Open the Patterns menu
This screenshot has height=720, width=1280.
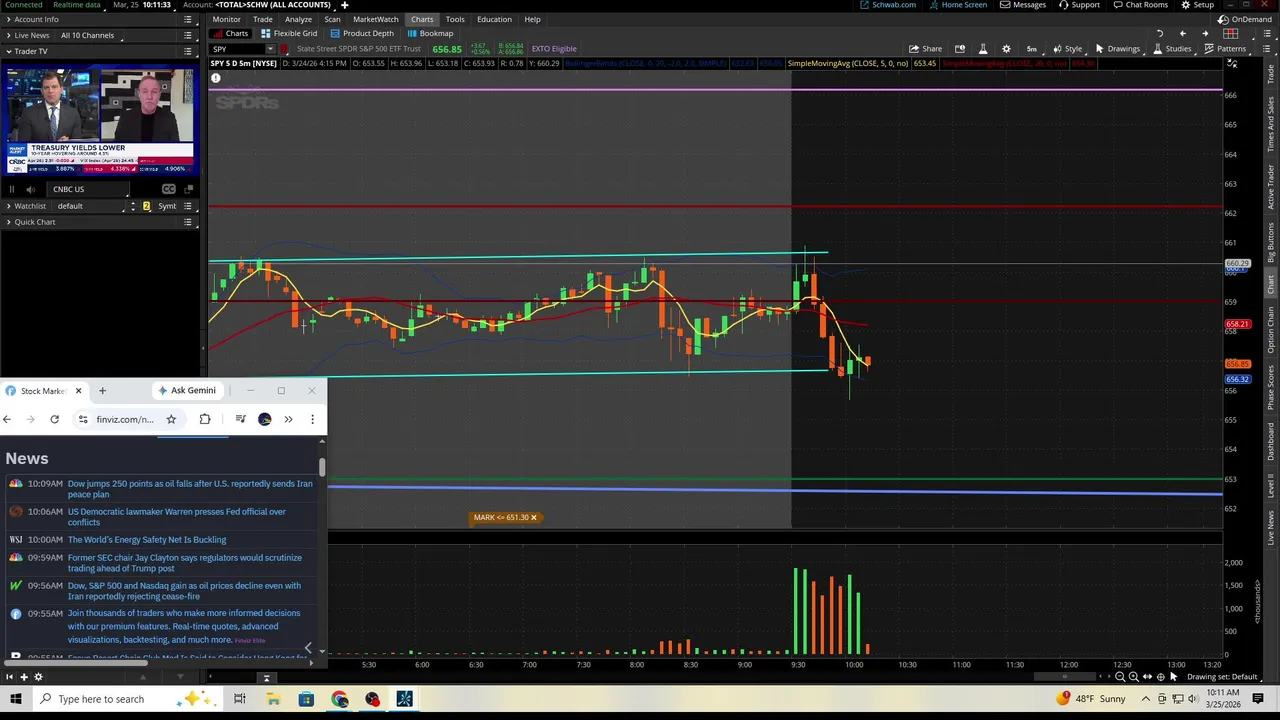point(1225,49)
